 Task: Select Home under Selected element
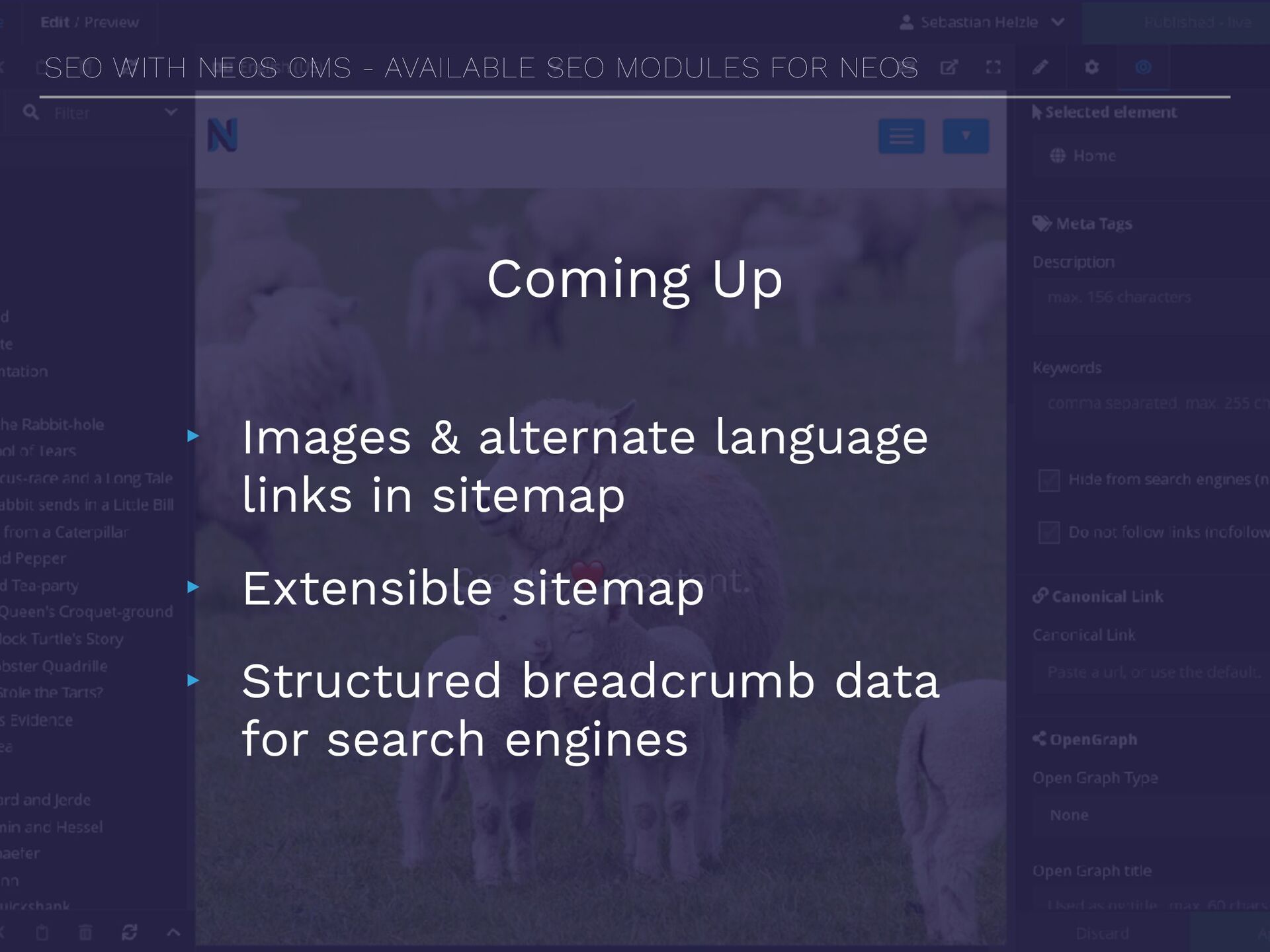(x=1151, y=155)
